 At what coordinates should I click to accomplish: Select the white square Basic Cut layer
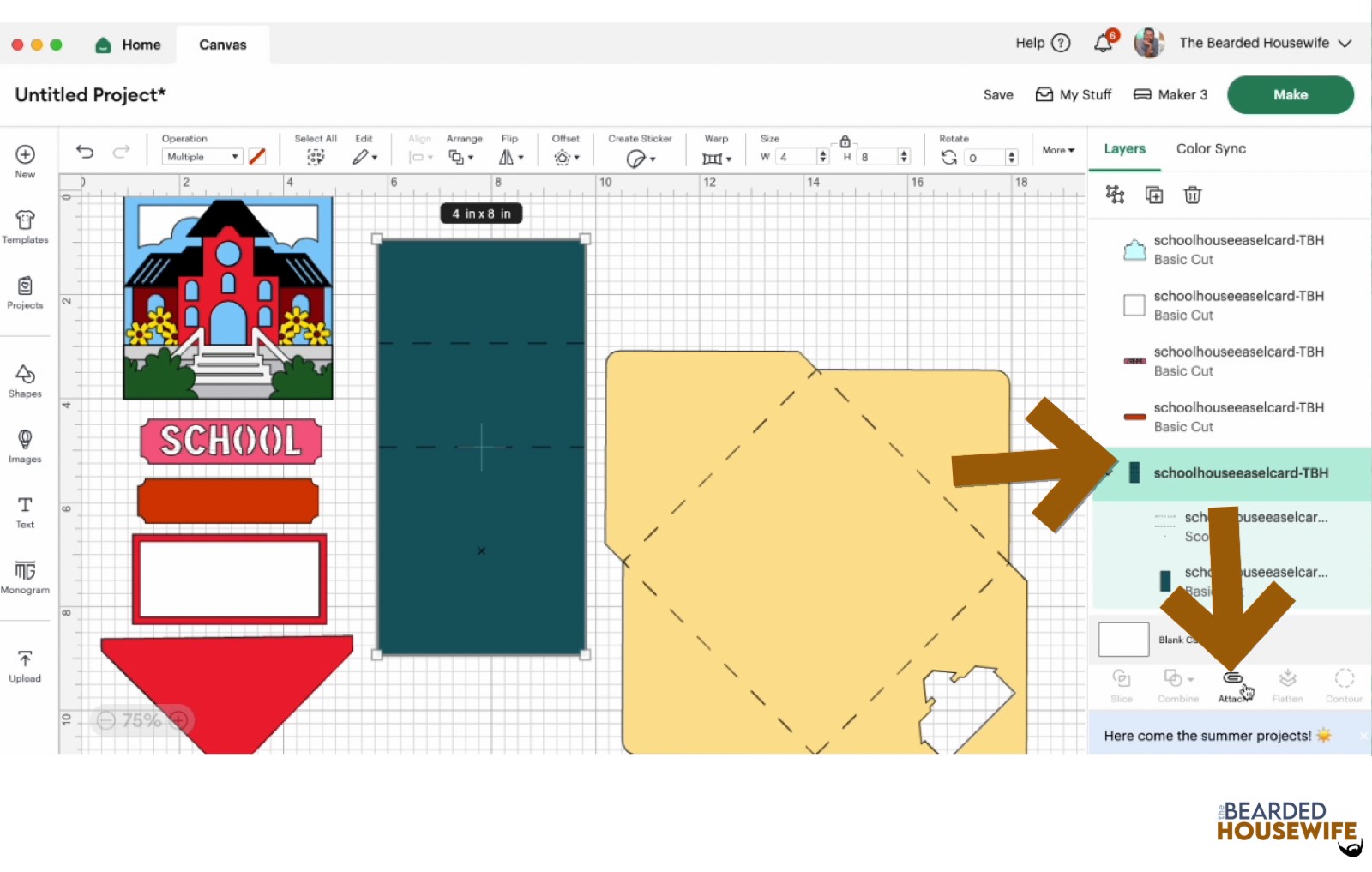(1229, 305)
